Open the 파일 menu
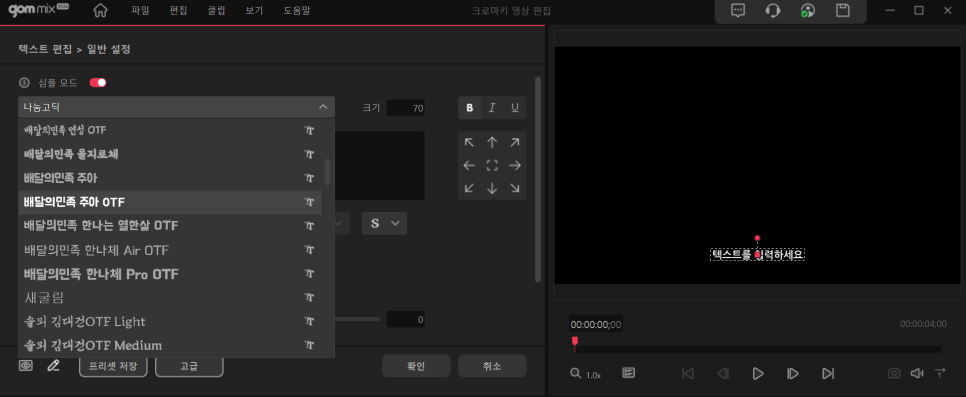The image size is (966, 397). [140, 10]
